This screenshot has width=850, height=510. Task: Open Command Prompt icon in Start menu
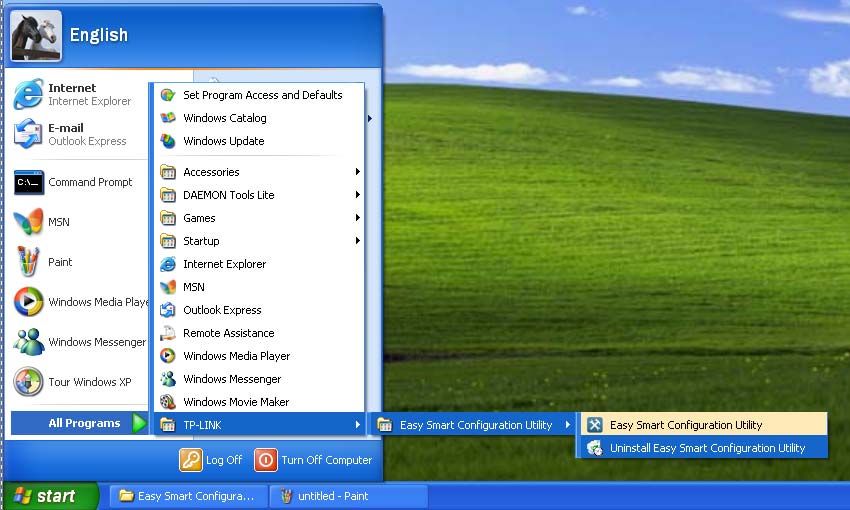coord(28,182)
